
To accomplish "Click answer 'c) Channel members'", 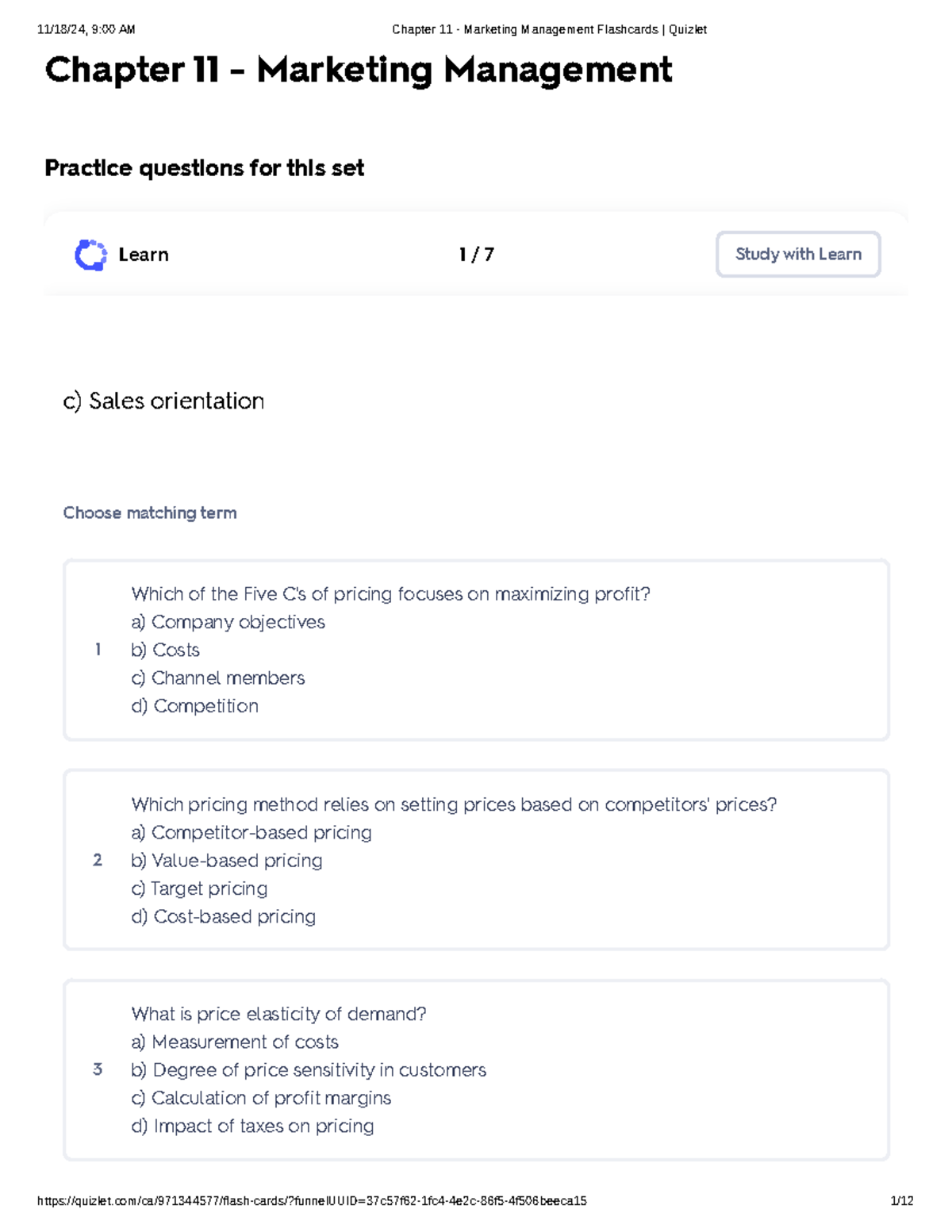I will (x=218, y=677).
